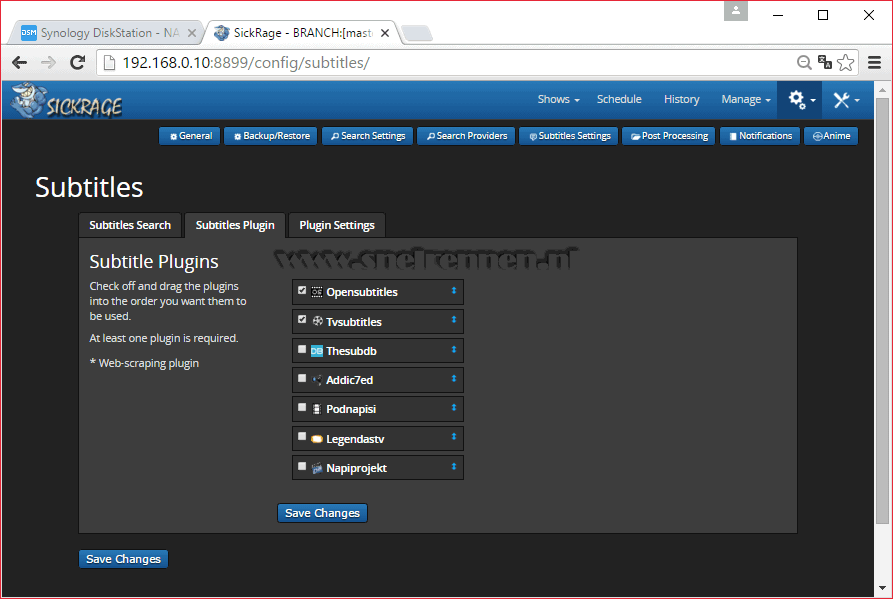Open the Search Settings config button
The image size is (893, 599).
[x=367, y=136]
